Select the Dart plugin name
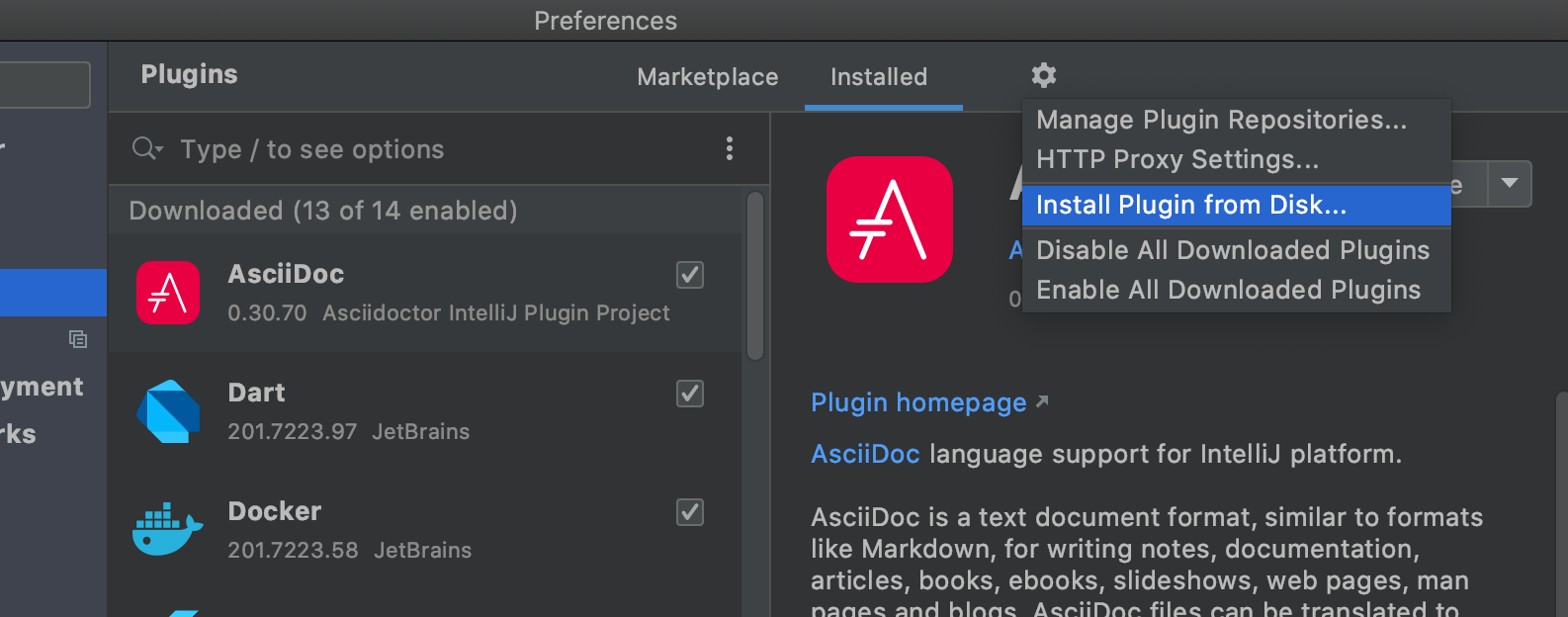1568x617 pixels. click(x=256, y=393)
